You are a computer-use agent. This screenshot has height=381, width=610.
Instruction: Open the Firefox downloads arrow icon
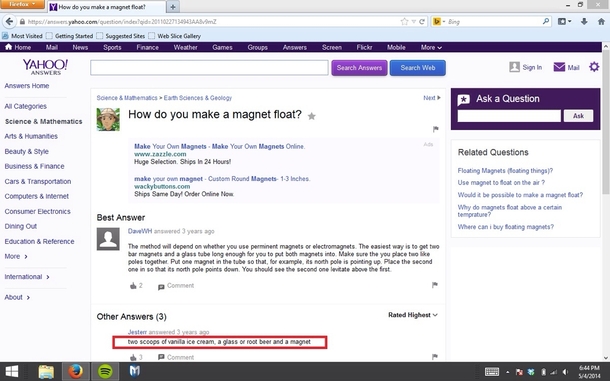(584, 21)
